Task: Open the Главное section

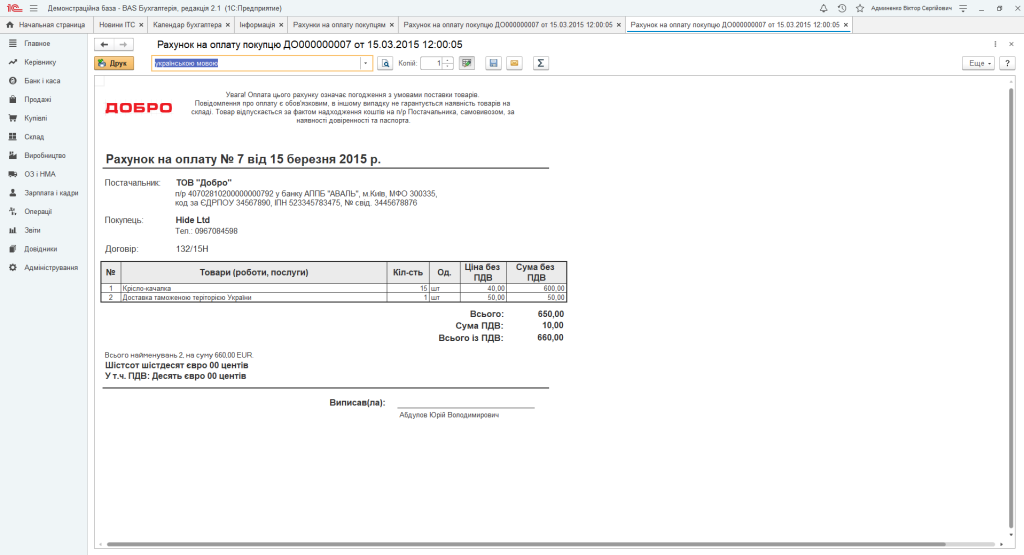Action: point(37,43)
